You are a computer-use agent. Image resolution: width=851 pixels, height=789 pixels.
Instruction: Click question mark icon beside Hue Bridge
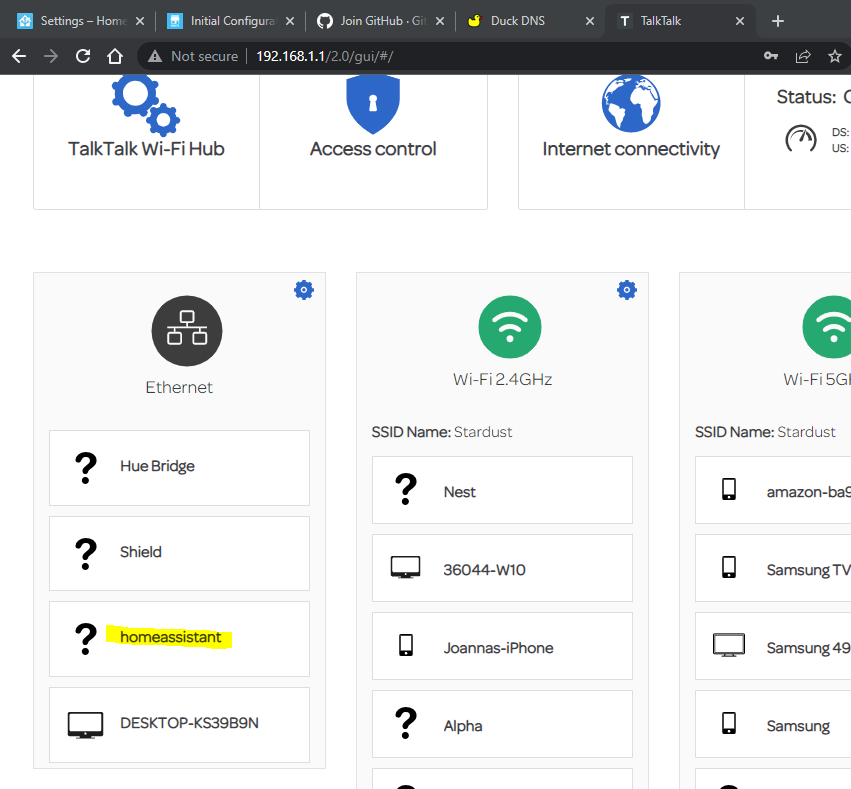(x=86, y=468)
